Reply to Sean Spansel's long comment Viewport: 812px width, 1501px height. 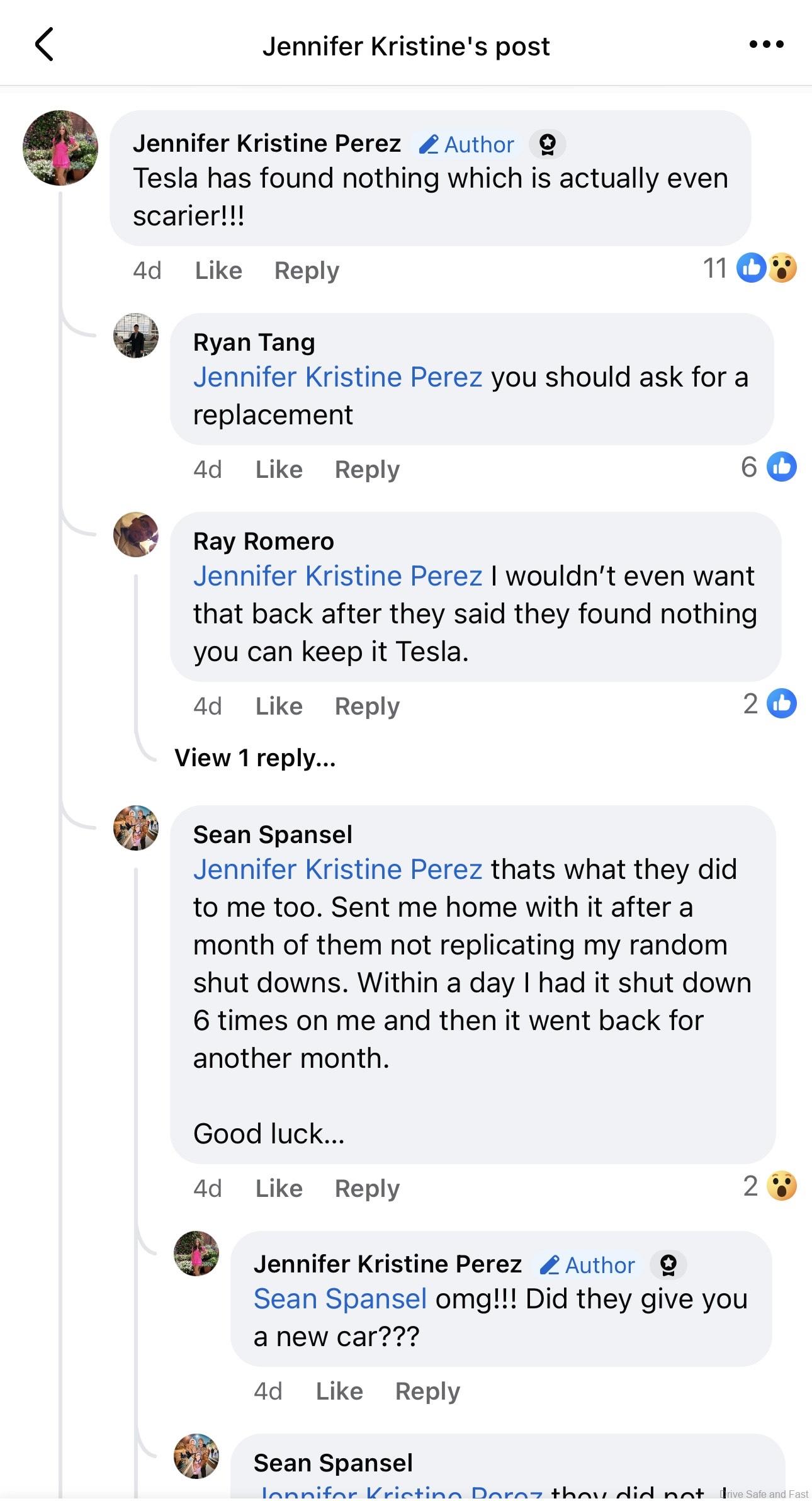click(x=367, y=1189)
